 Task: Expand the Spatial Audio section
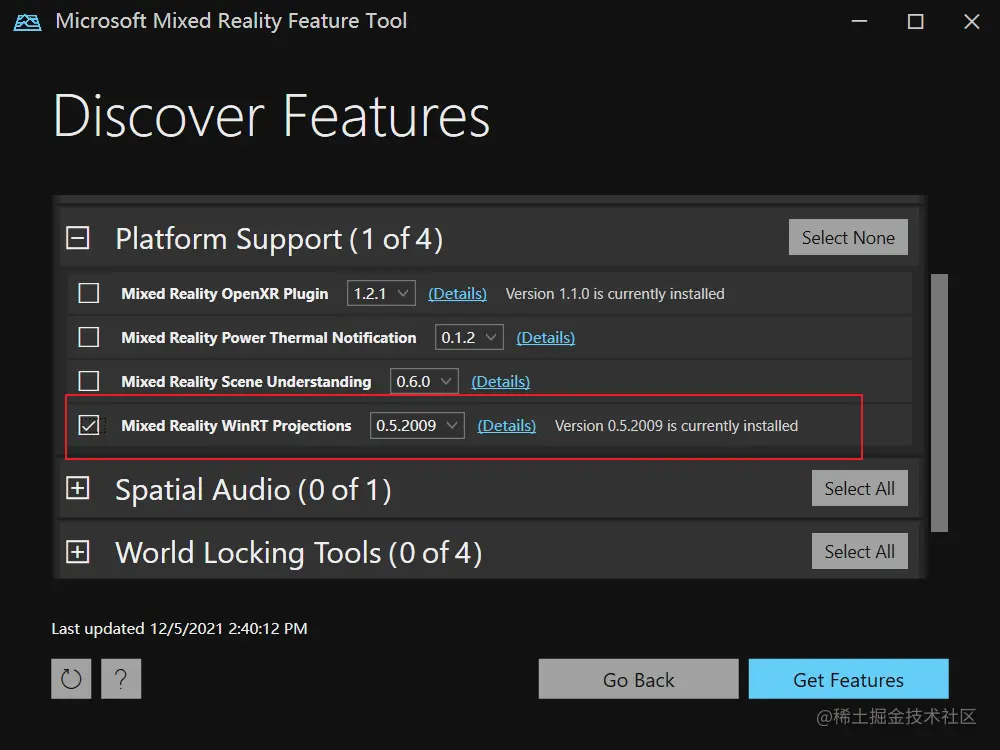point(78,489)
